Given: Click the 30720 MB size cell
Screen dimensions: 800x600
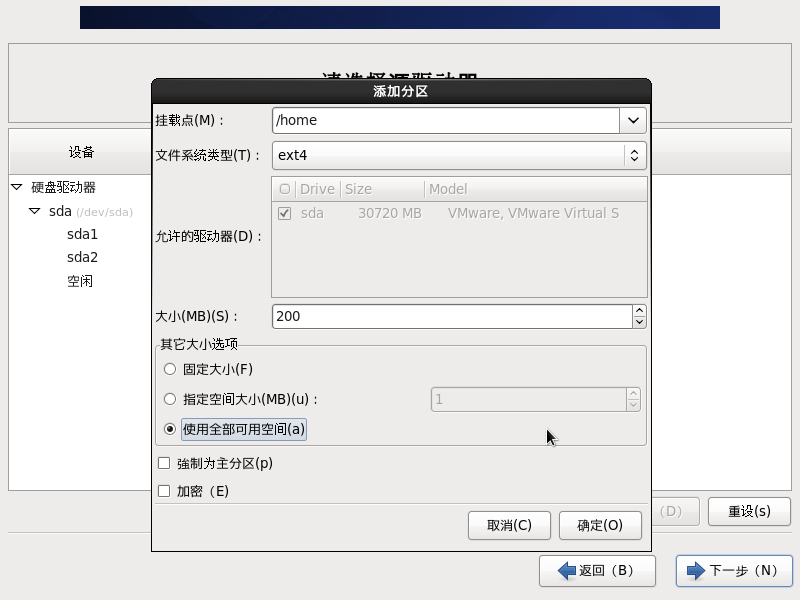Looking at the screenshot, I should click(390, 213).
